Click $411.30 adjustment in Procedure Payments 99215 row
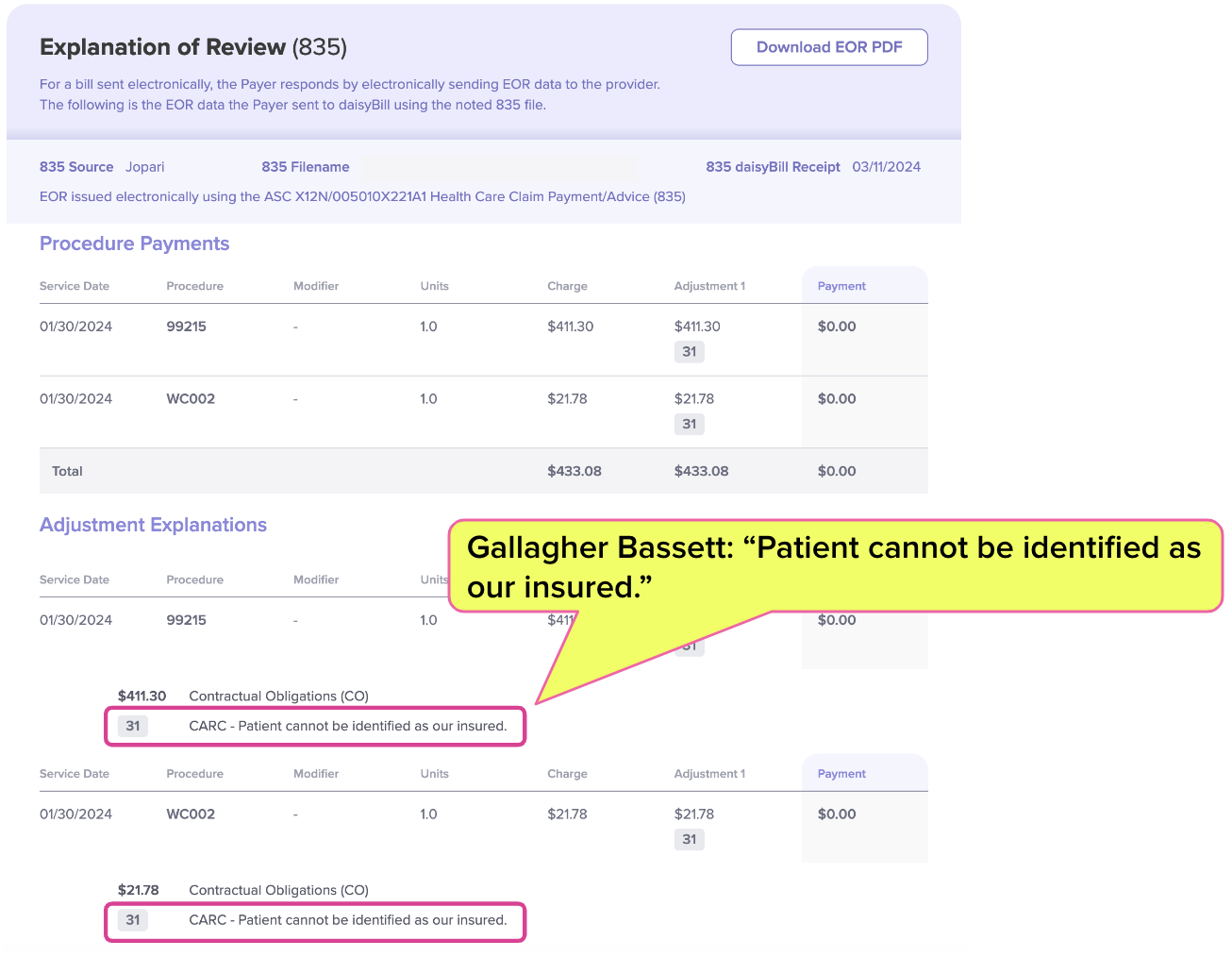The width and height of the screenshot is (1232, 957). coord(697,327)
